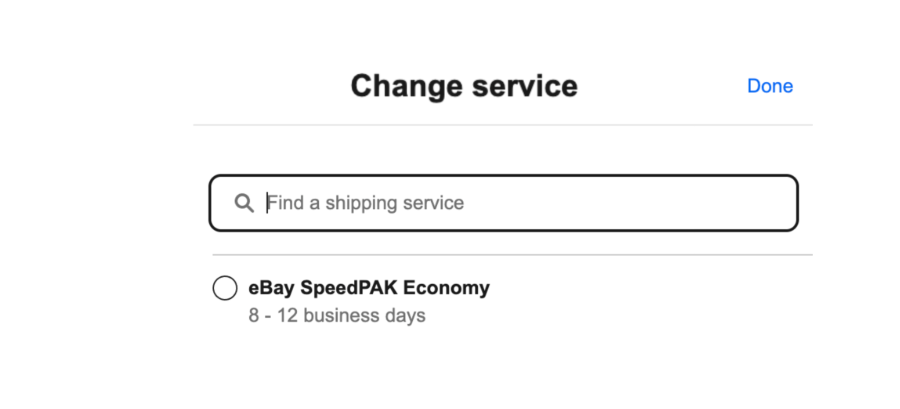Viewport: 900px width, 409px height.
Task: Click the magnifying glass search icon
Action: click(x=244, y=203)
